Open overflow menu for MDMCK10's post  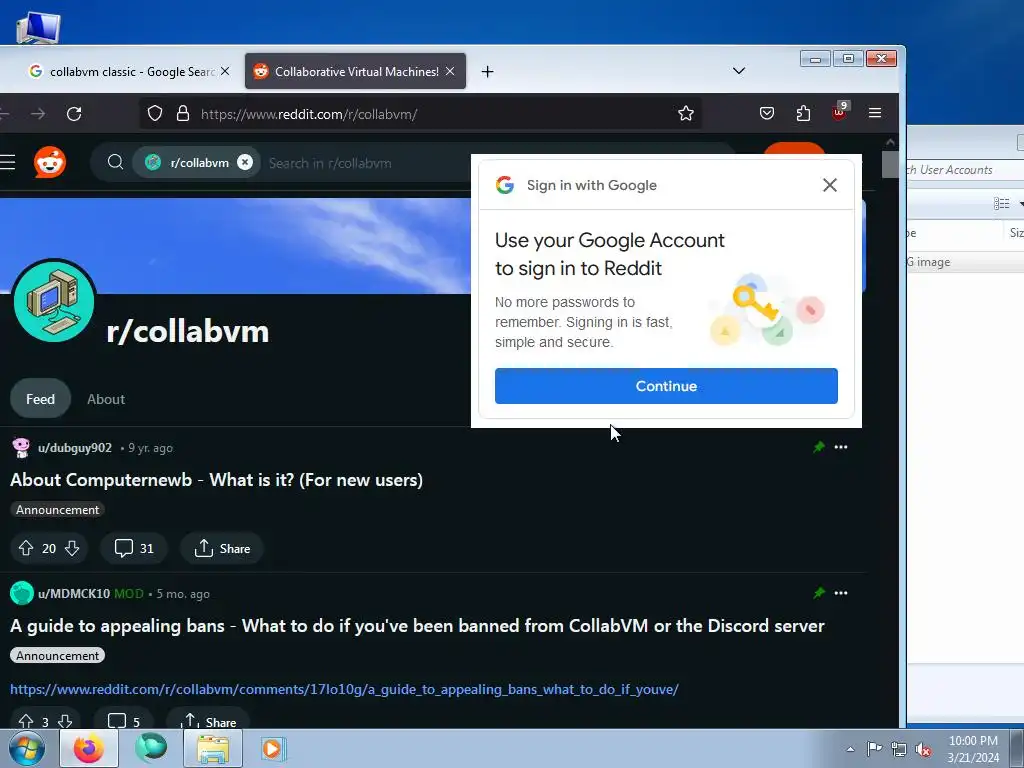click(x=841, y=593)
